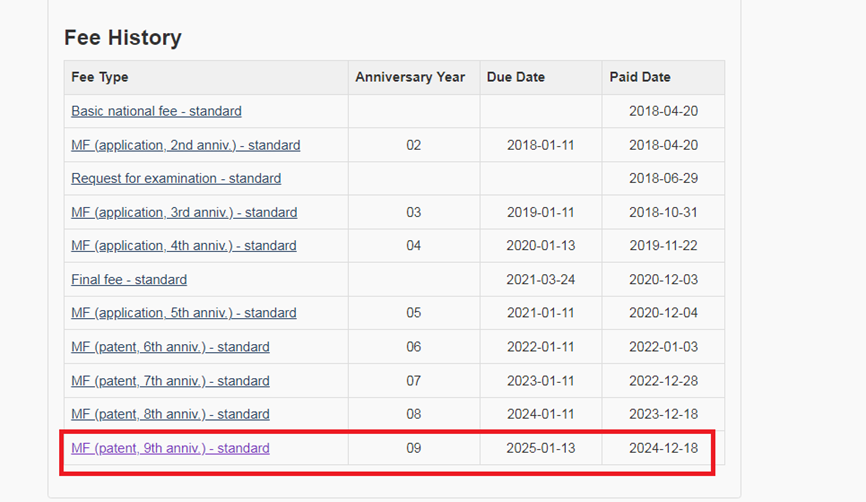The image size is (866, 502).
Task: Open MF (application, 4th anniv.) - standard
Action: (184, 246)
